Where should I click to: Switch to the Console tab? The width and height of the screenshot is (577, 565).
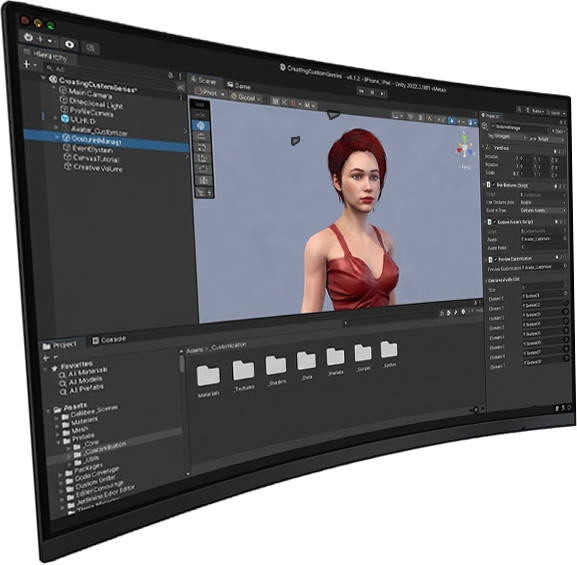[x=109, y=340]
